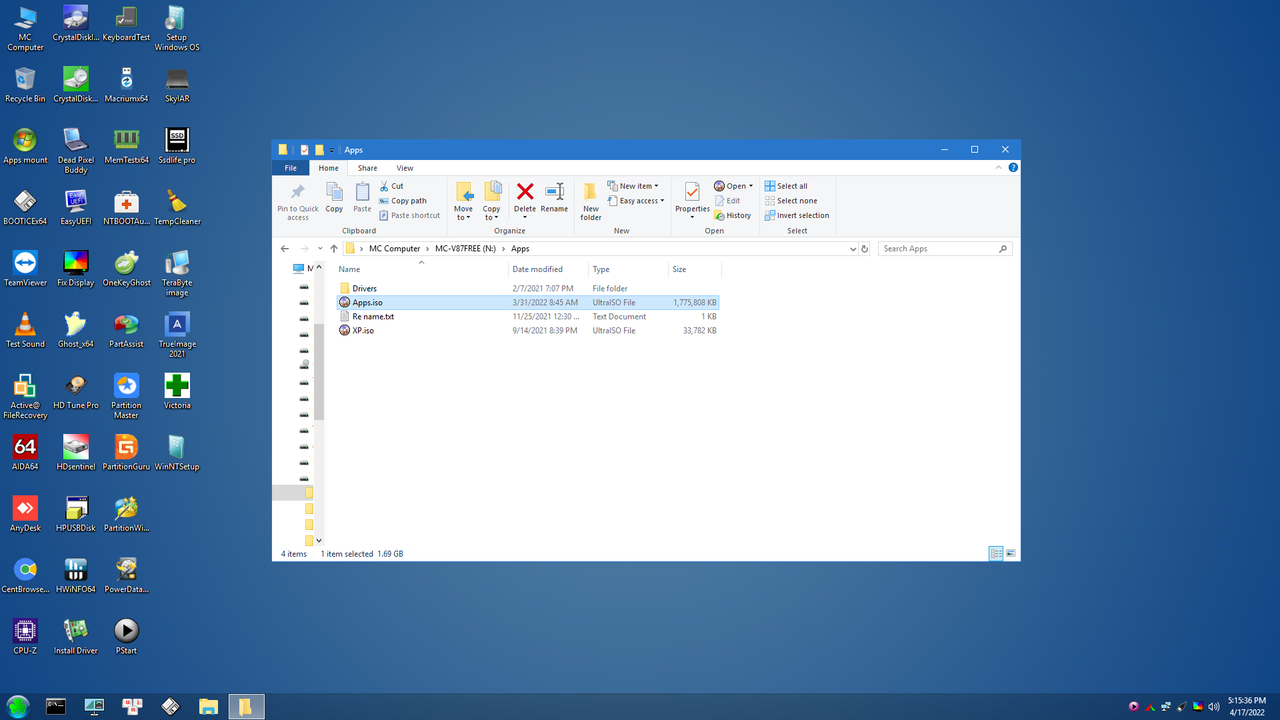
Task: Switch to details view mode
Action: [x=996, y=553]
